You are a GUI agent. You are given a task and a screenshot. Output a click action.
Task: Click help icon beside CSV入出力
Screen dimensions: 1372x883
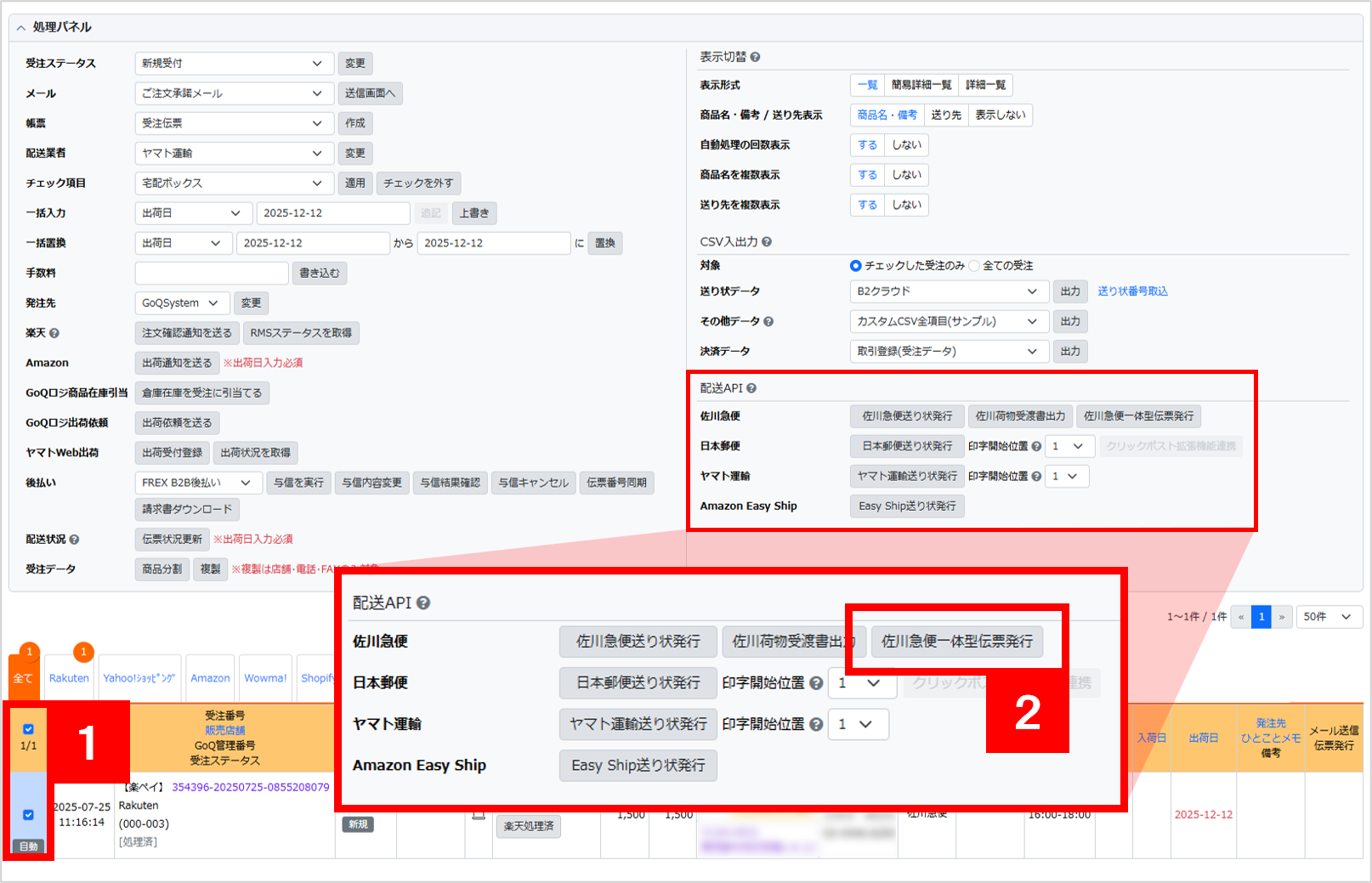[767, 242]
